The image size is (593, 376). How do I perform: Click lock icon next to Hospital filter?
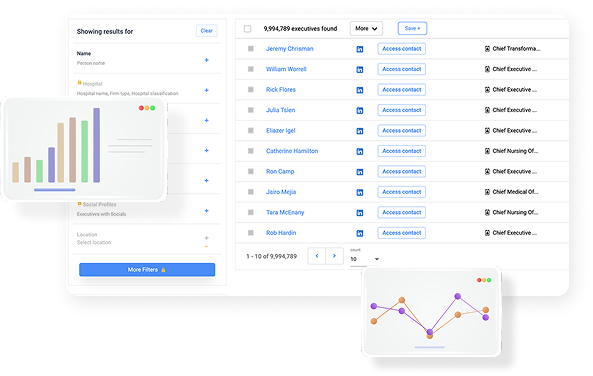point(79,82)
